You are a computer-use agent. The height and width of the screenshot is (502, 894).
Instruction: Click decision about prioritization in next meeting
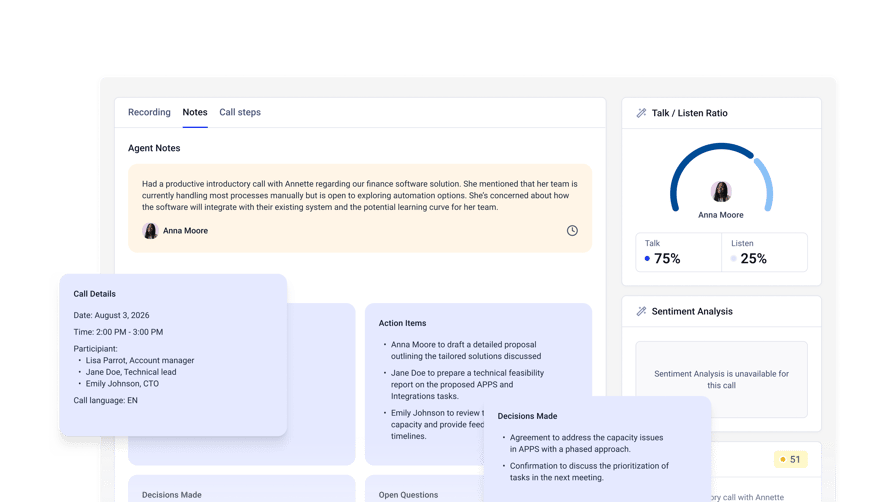point(589,472)
